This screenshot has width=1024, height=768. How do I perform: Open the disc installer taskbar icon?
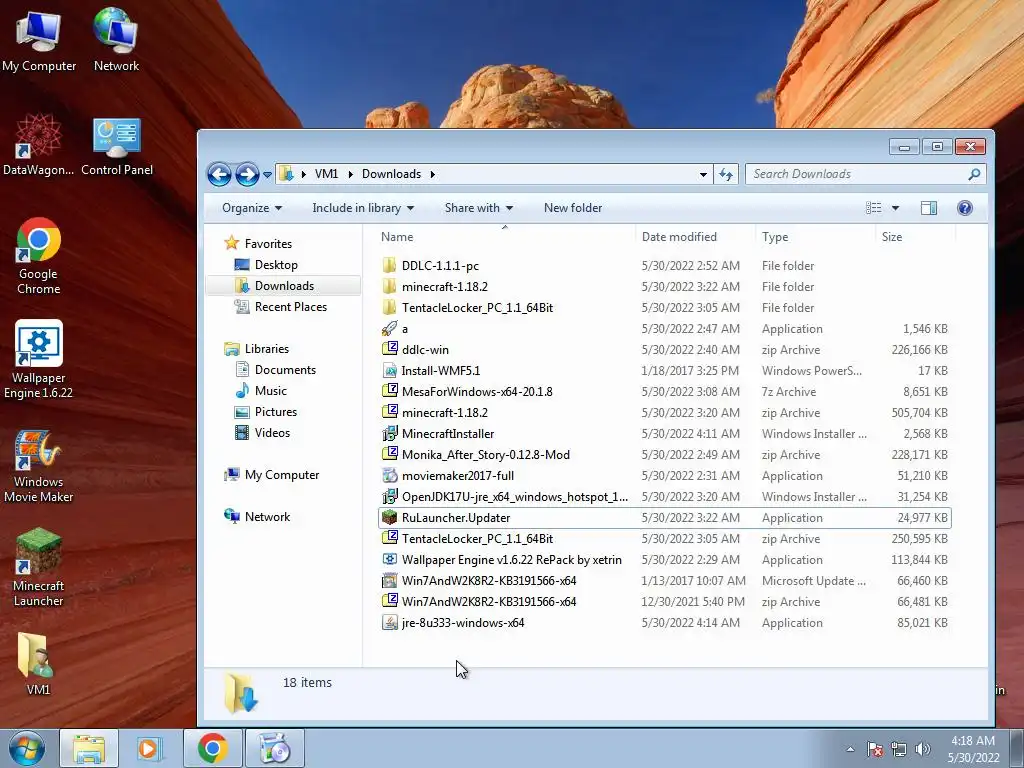click(275, 749)
